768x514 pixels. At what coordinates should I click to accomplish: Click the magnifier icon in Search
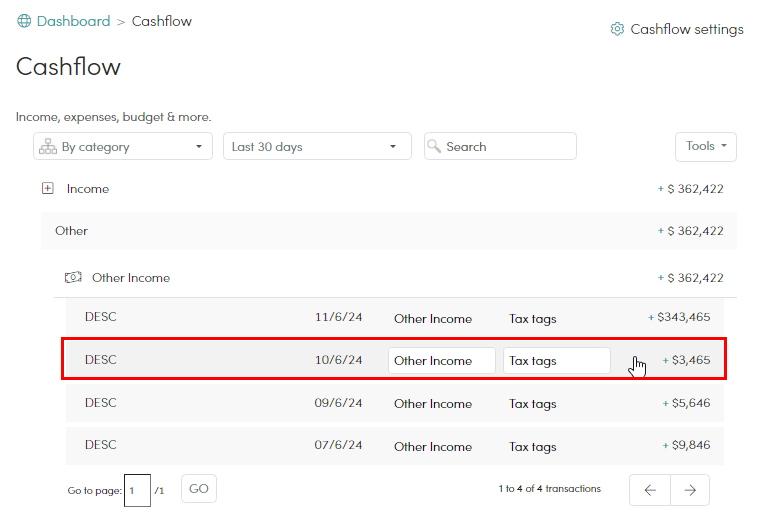tap(434, 146)
